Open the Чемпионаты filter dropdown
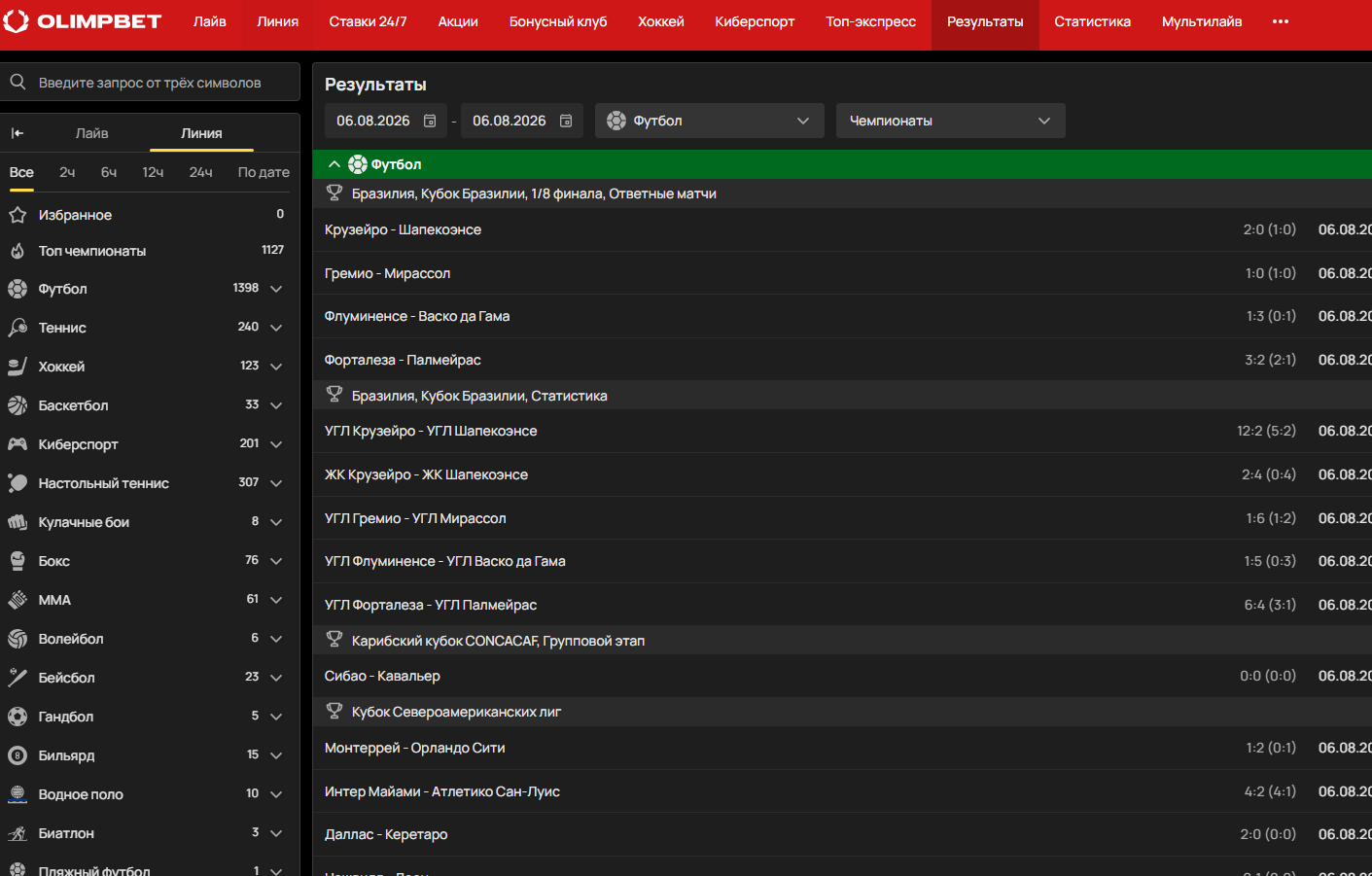Viewport: 1372px width, 876px height. [951, 121]
